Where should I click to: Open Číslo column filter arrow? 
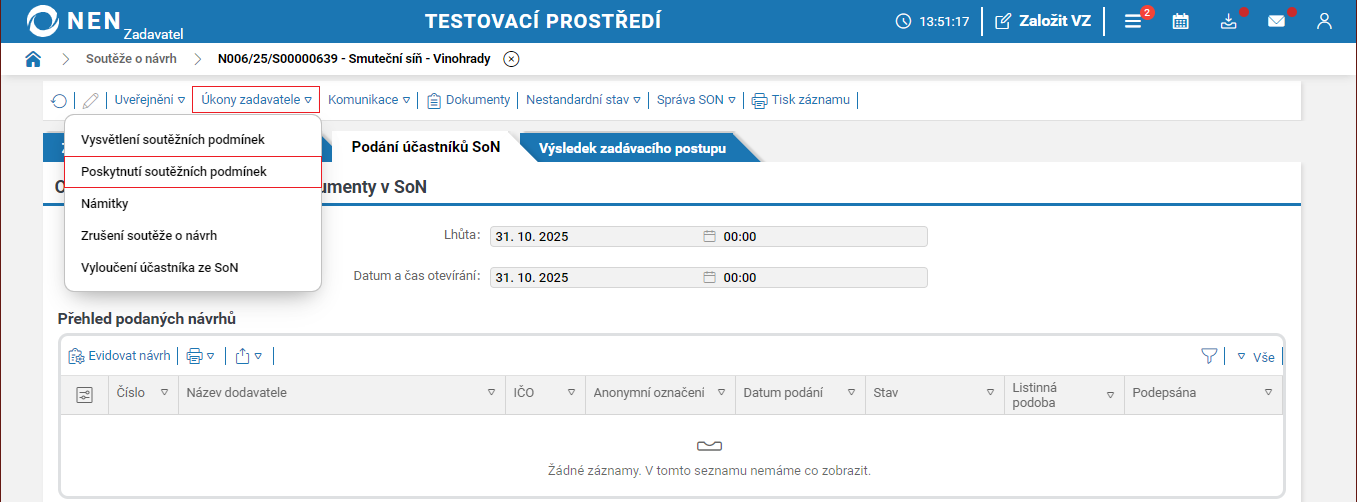point(164,393)
